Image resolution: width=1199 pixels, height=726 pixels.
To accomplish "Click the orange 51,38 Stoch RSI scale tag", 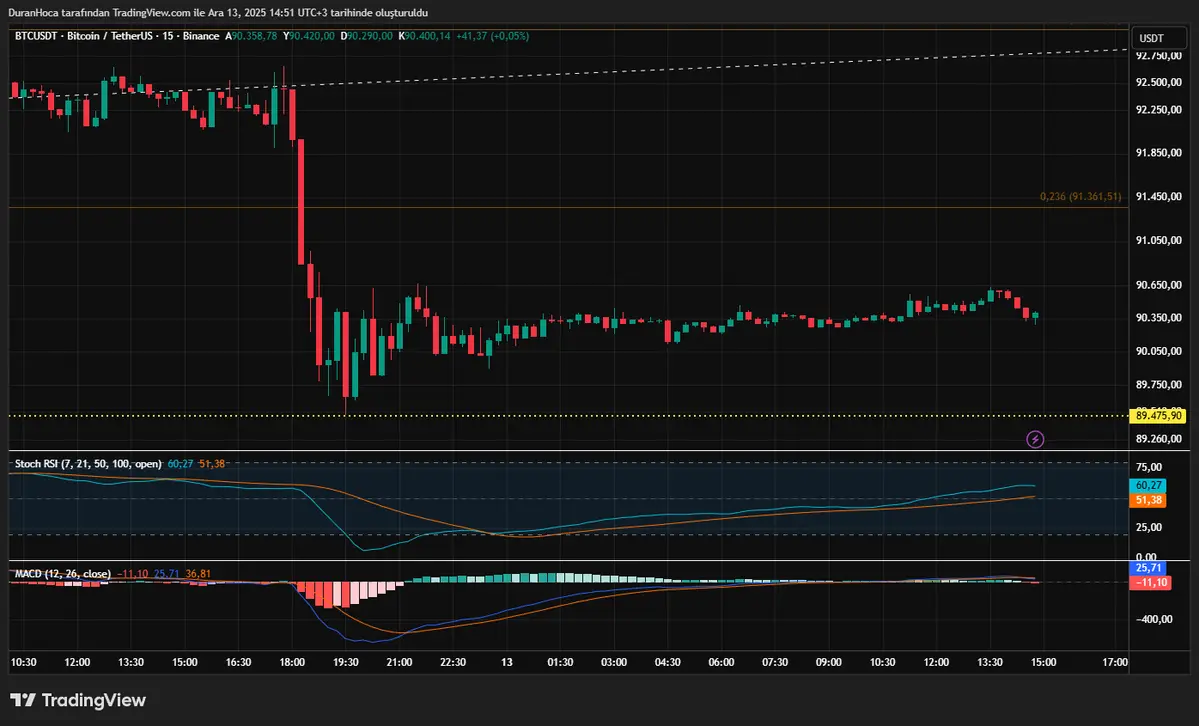I will pos(1148,500).
